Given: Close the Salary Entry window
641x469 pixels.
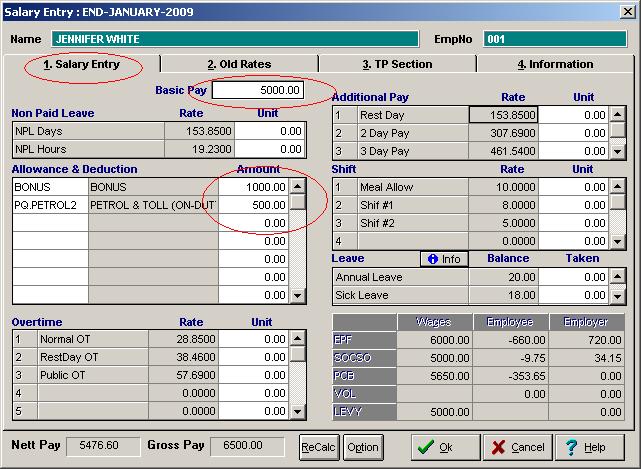Looking at the screenshot, I should 628,11.
